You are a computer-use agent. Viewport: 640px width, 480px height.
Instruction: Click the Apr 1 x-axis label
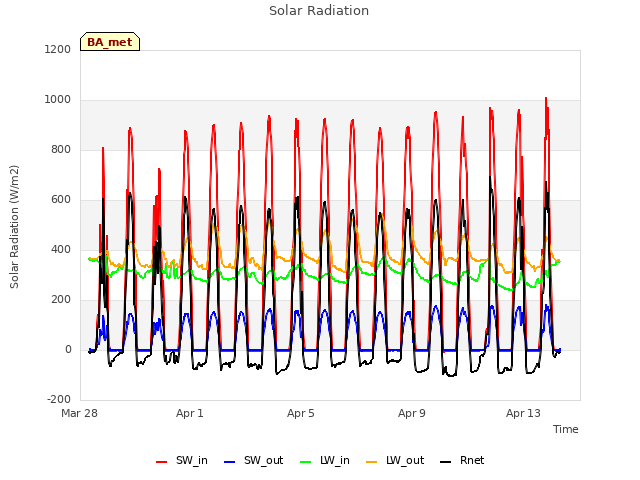tap(190, 413)
